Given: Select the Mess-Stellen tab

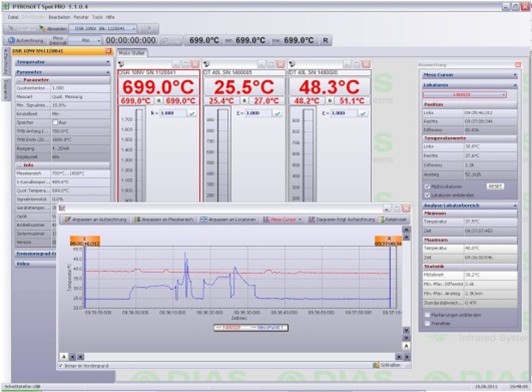Looking at the screenshot, I should (x=132, y=53).
